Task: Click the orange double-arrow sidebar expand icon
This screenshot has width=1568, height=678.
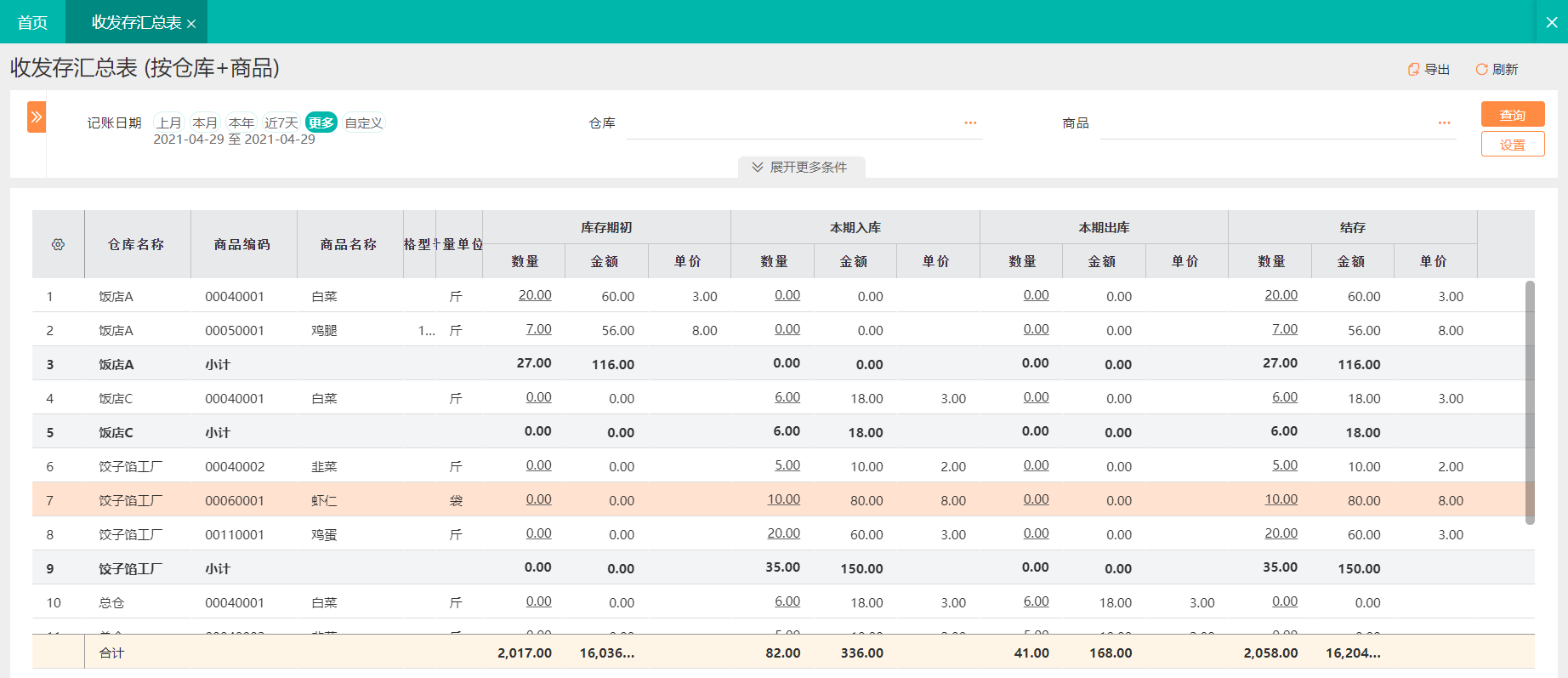Action: coord(37,117)
